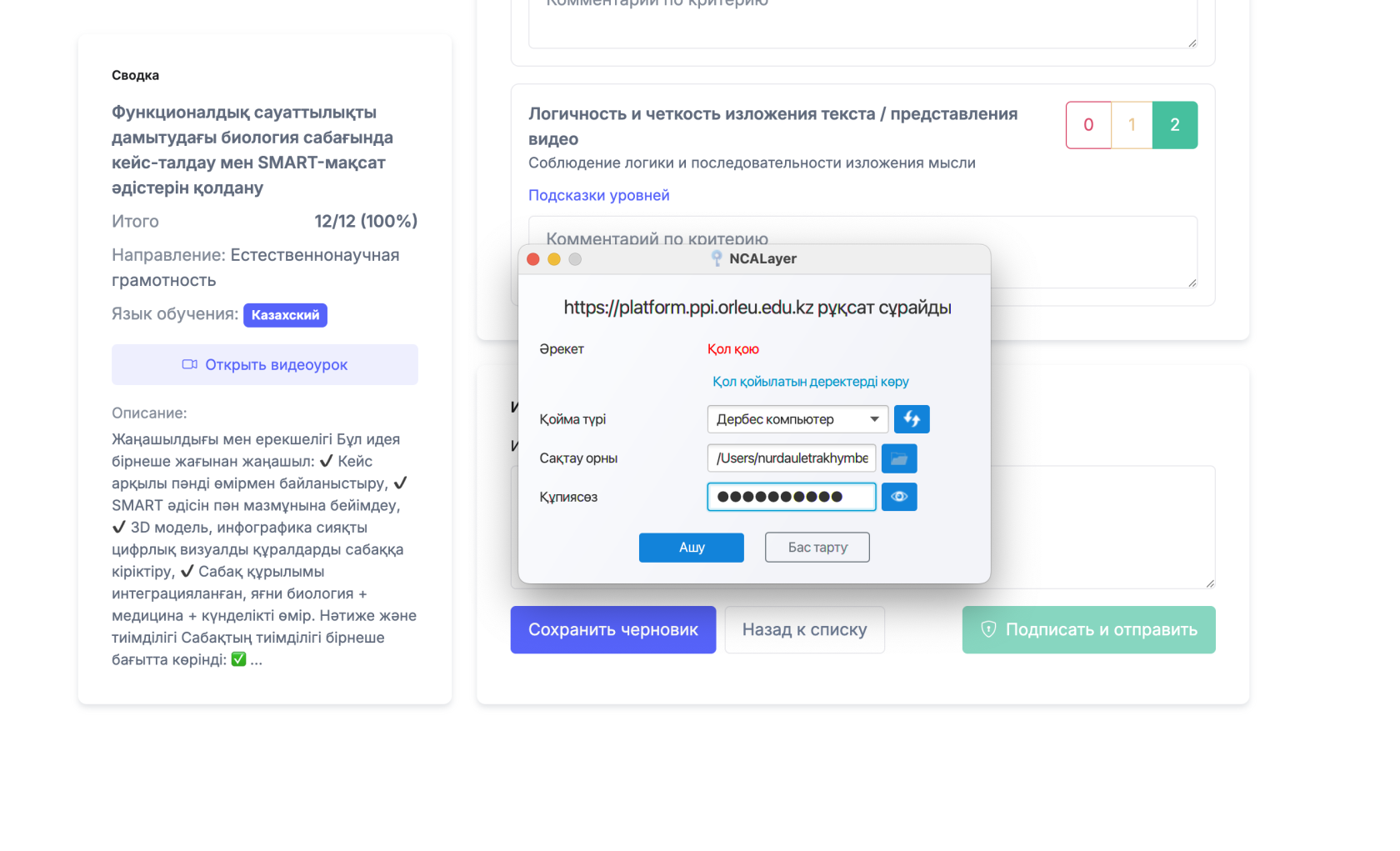This screenshot has height=851, width=1400.
Task: Open Қол қойылатын деректерді көру
Action: (x=810, y=382)
